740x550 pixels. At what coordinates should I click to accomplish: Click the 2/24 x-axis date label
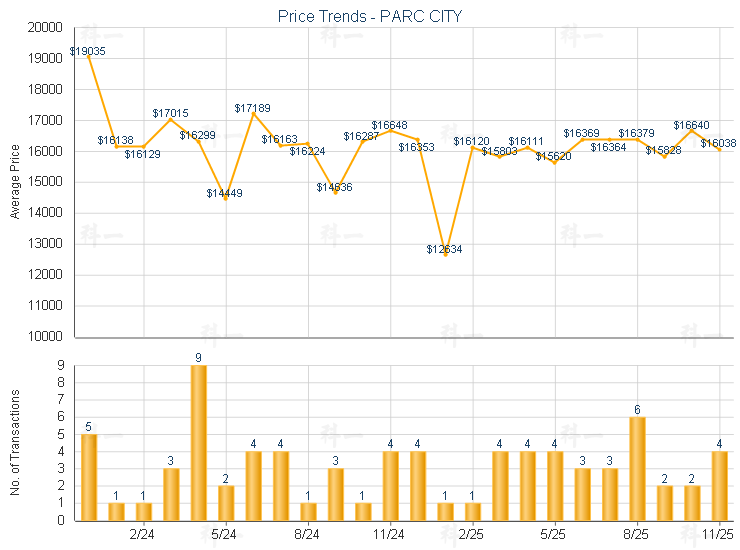(143, 535)
